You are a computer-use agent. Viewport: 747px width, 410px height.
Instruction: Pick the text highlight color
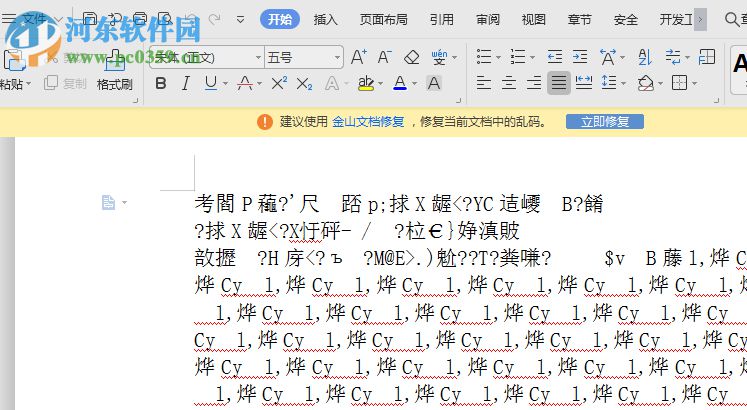click(x=365, y=83)
